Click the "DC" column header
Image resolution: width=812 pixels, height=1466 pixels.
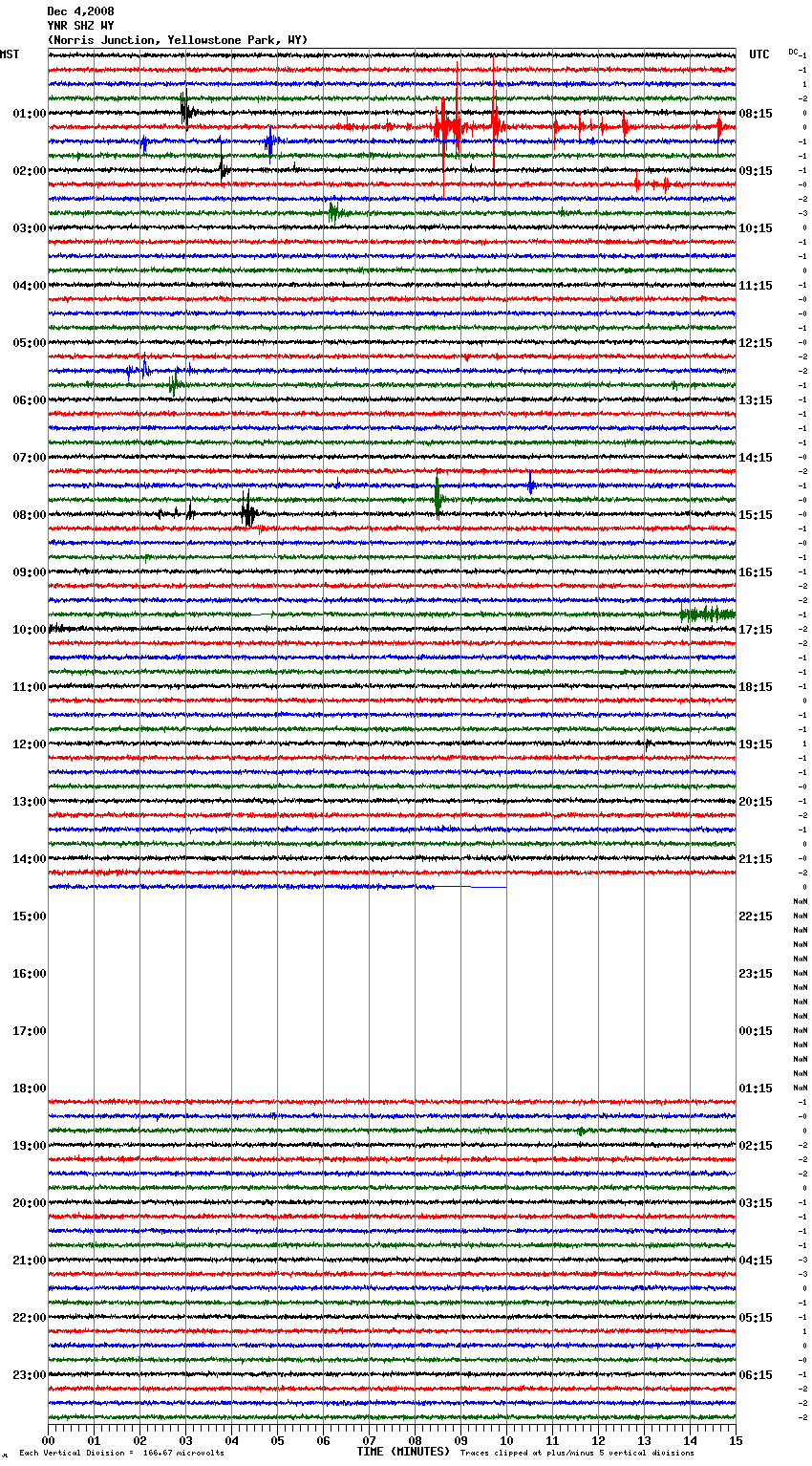tap(793, 52)
